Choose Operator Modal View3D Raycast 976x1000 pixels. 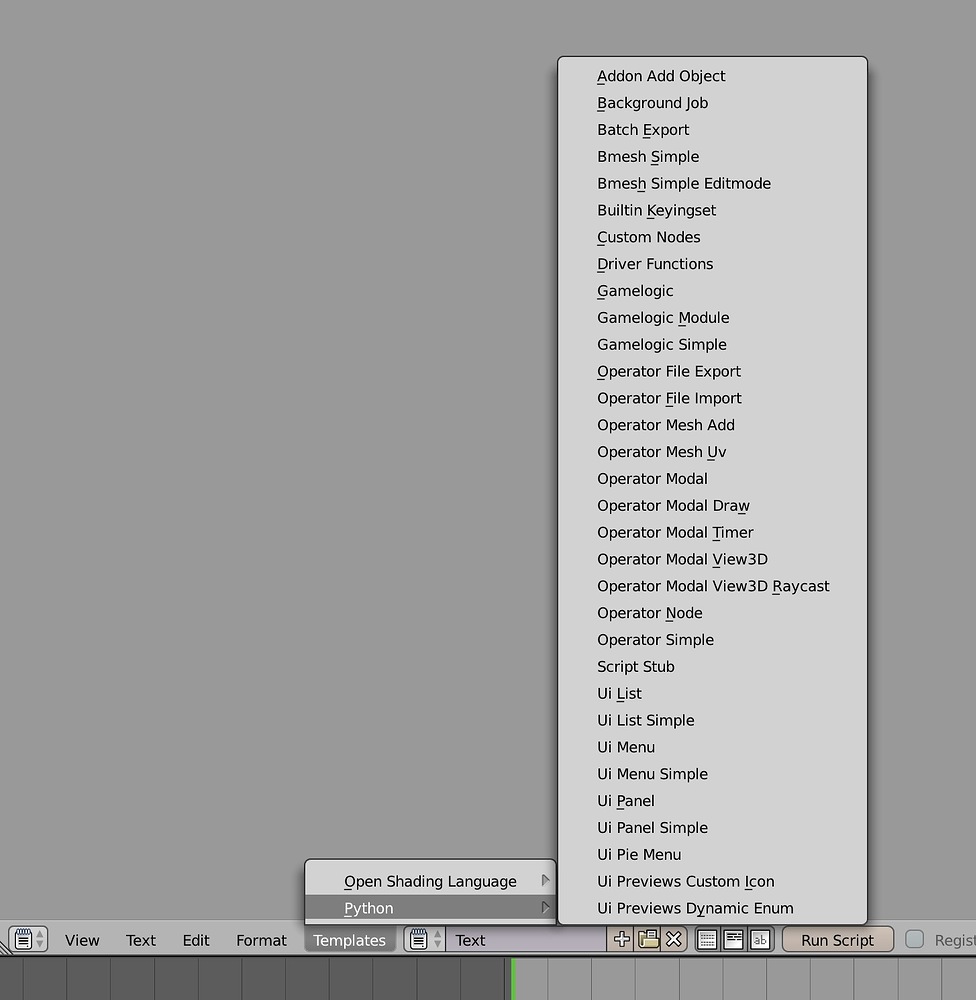(713, 585)
